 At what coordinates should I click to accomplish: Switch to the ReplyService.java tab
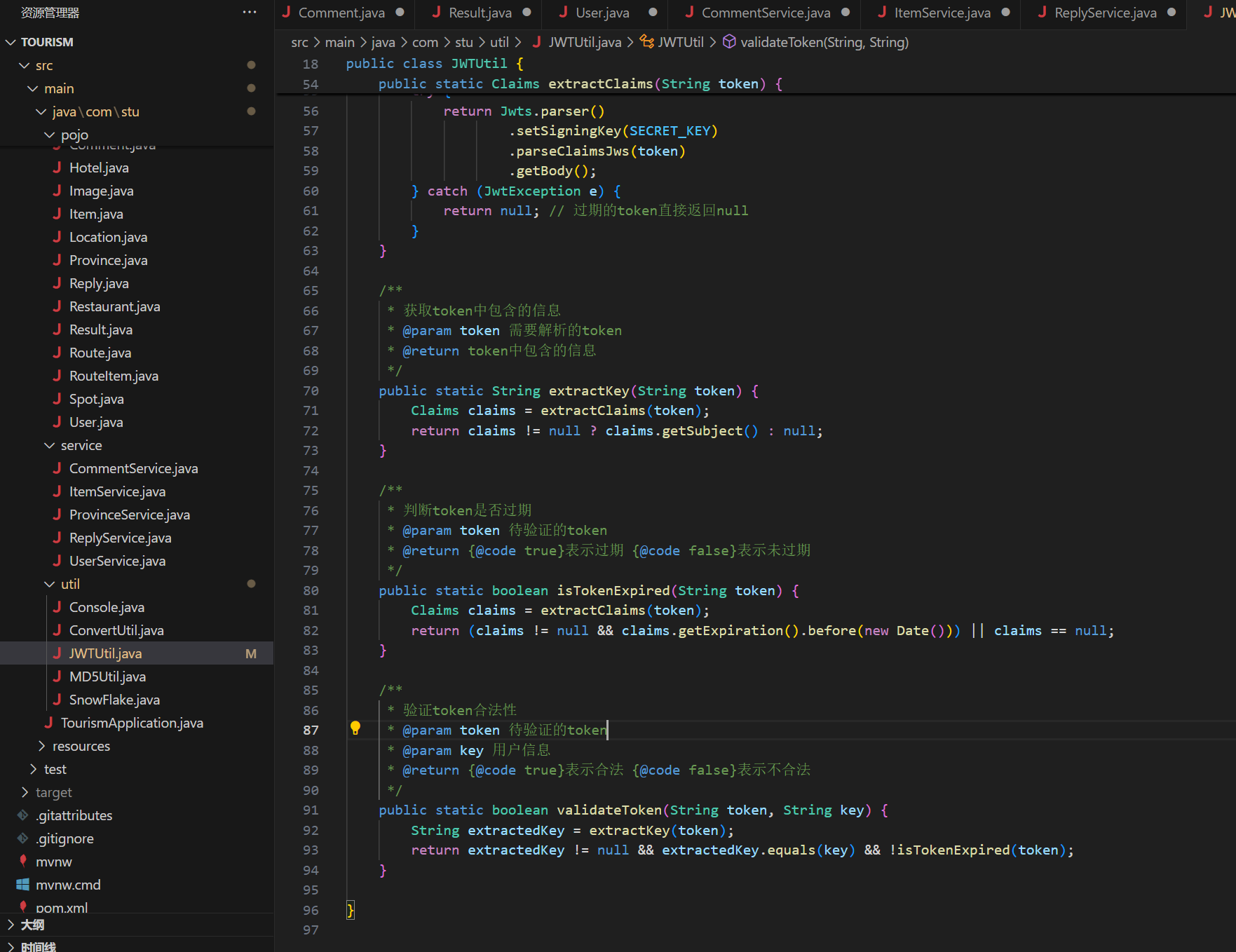point(1105,13)
